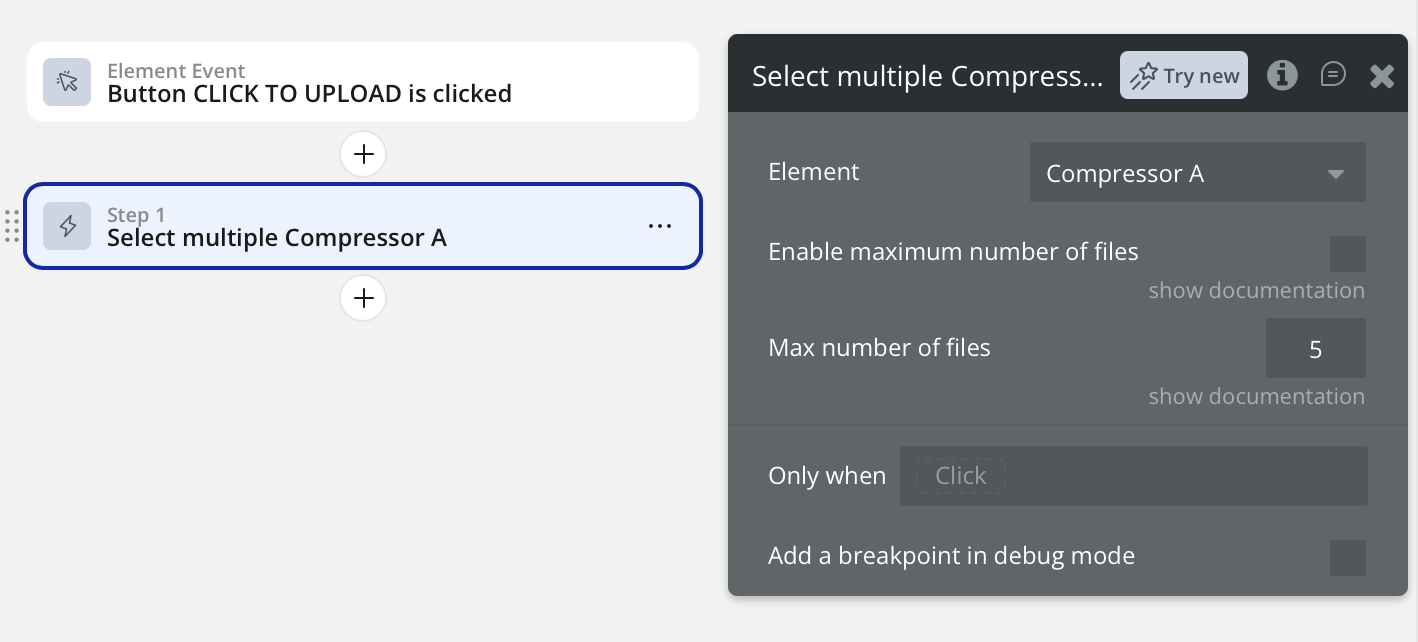Click the lightning bolt icon on Step 1
Screen dimensions: 1418x642
click(x=67, y=226)
